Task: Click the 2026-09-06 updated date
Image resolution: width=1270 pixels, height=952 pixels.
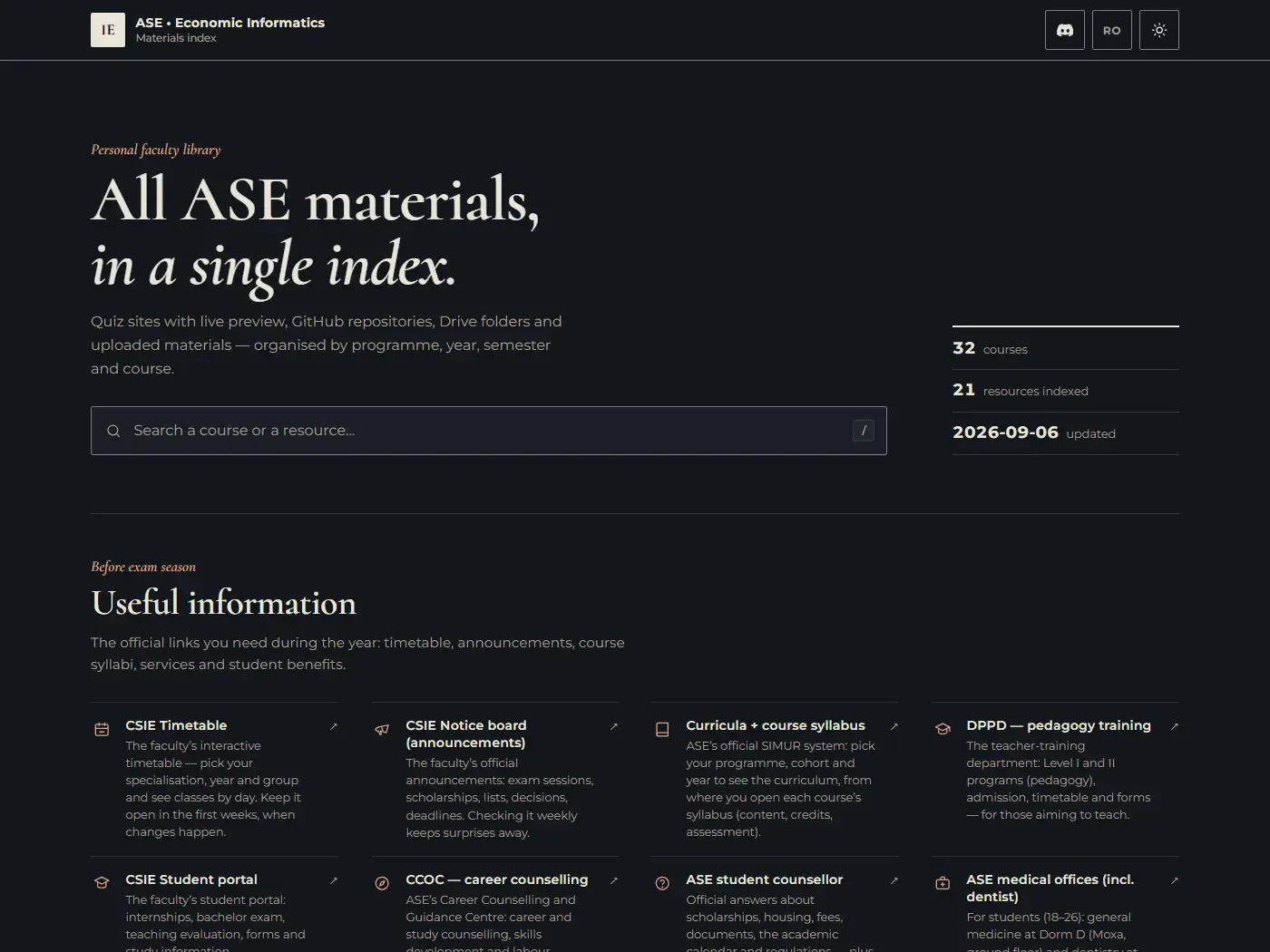Action: [x=1034, y=432]
